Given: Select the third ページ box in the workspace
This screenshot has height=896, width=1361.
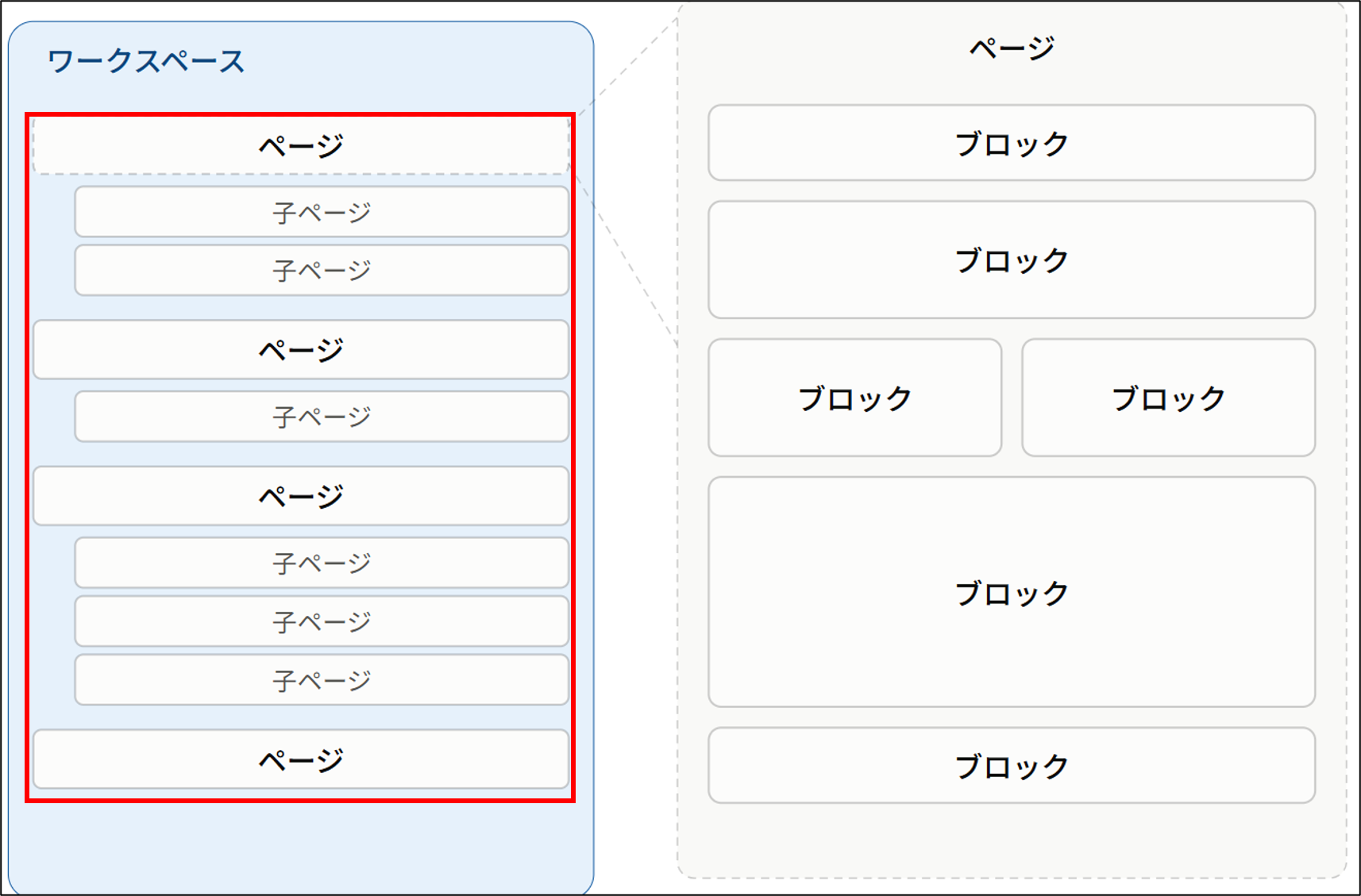Looking at the screenshot, I should 301,496.
